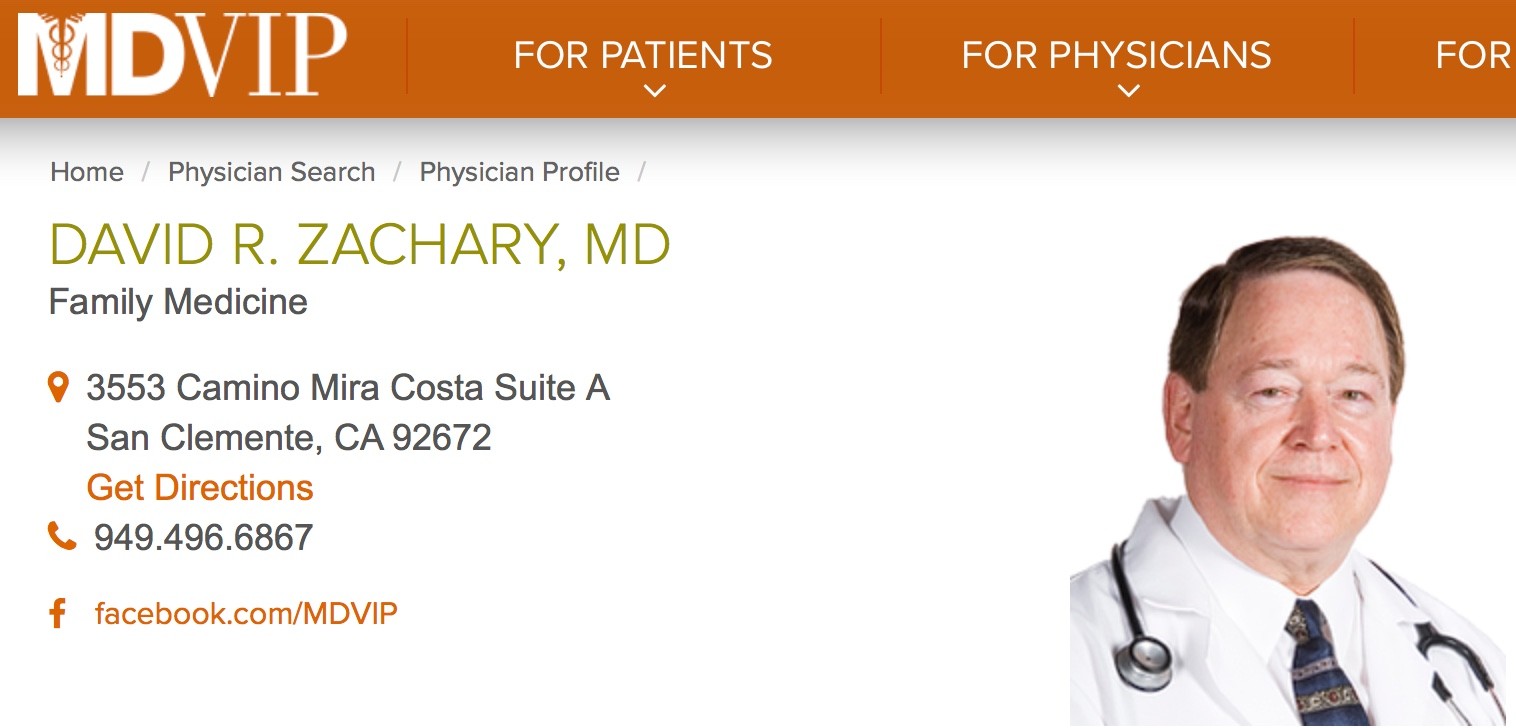Click the Family Medicine specialty text
The image size is (1516, 728).
178,302
